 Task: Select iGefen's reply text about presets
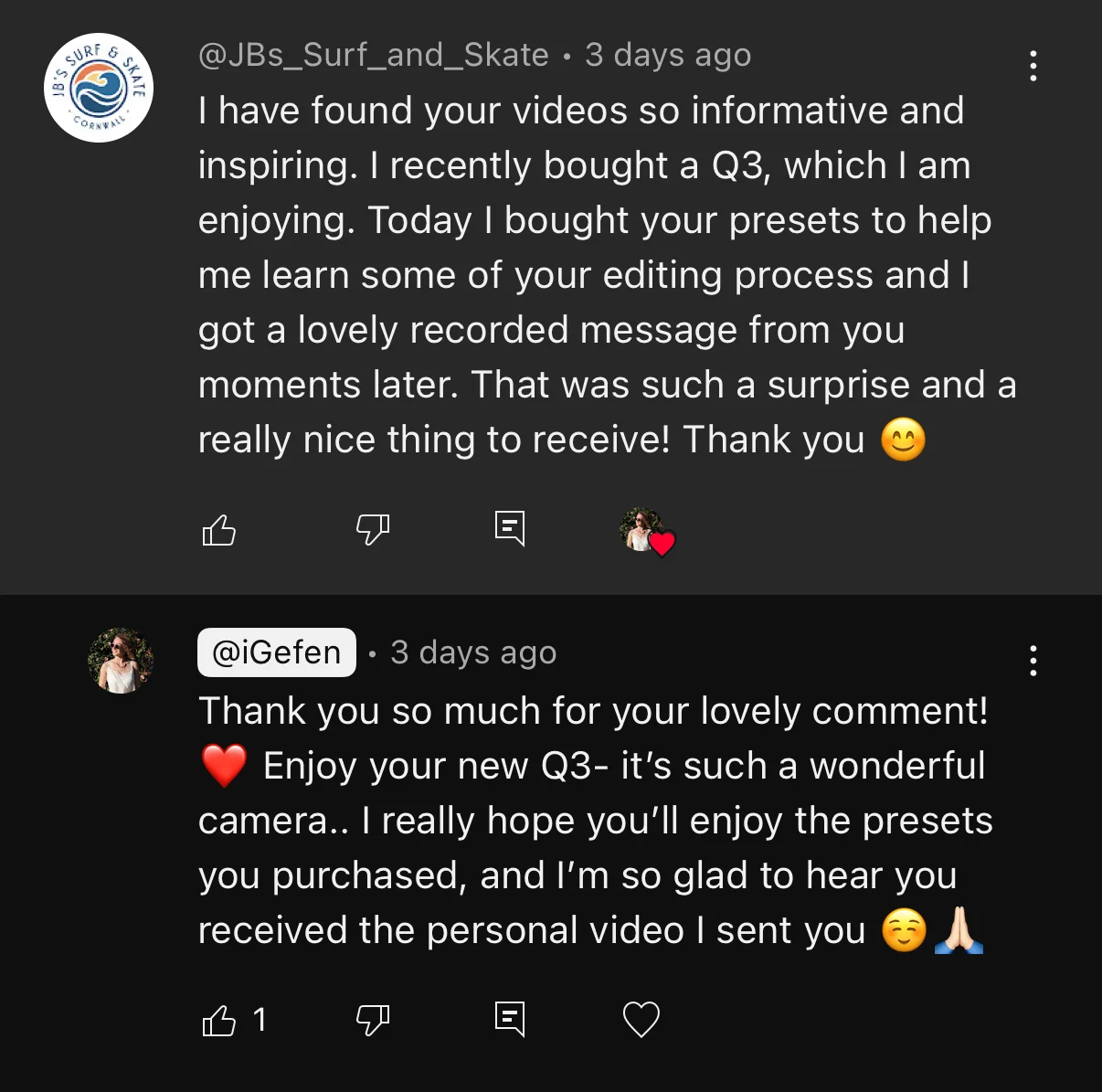(594, 821)
